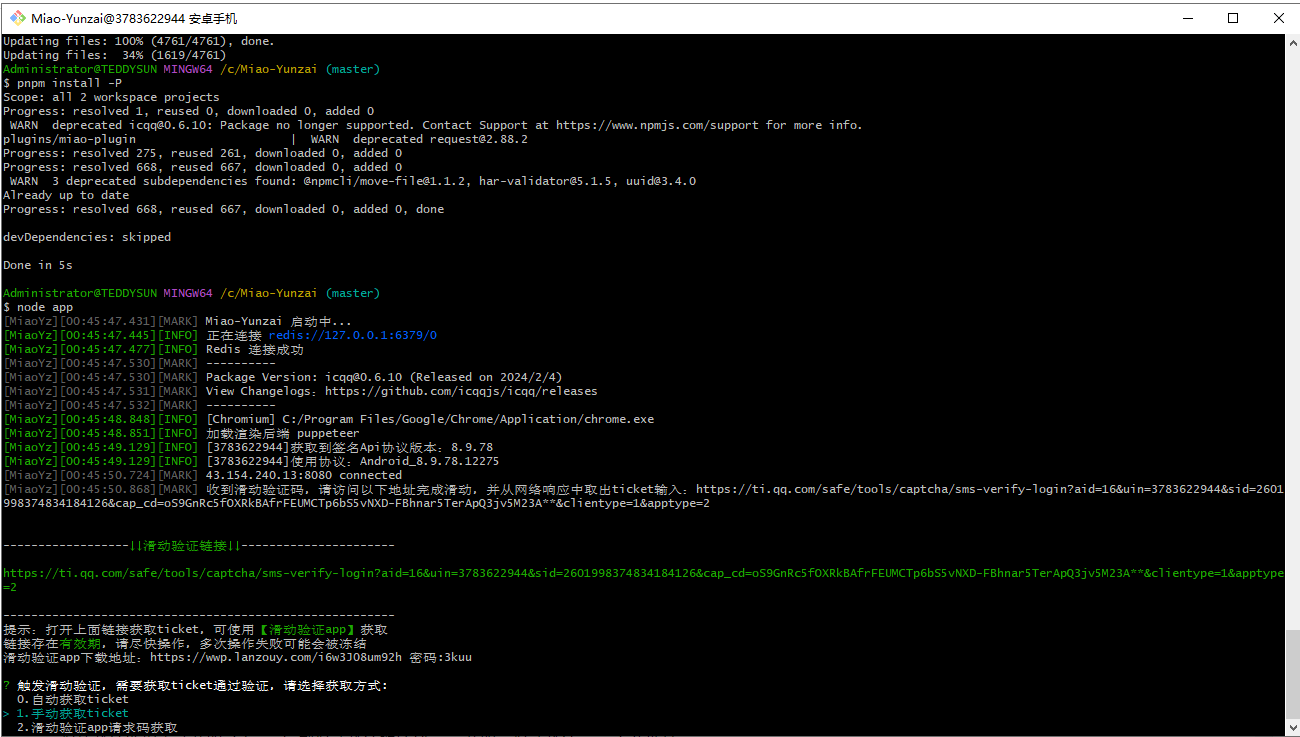Screen dimensions: 1300x737
Task: Click the vertical scrollbar thumb
Action: point(1291,674)
